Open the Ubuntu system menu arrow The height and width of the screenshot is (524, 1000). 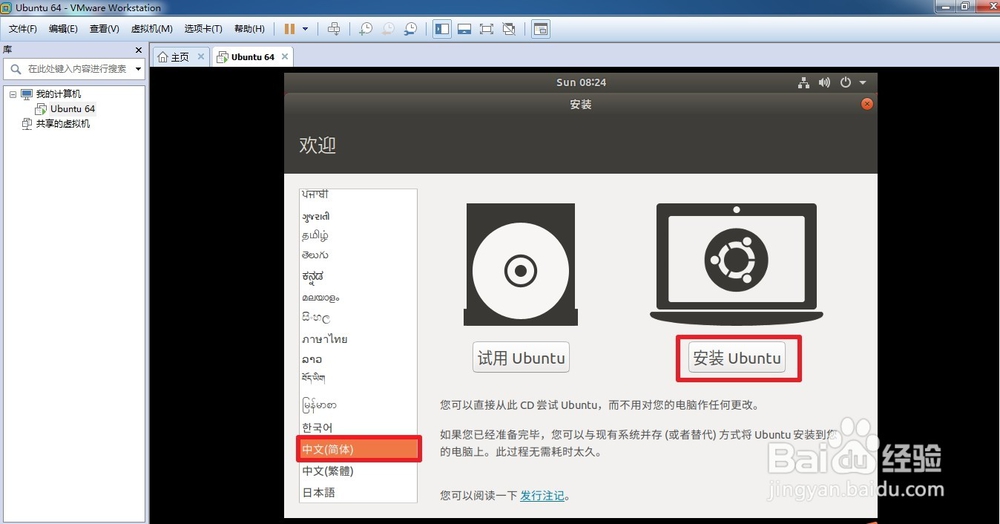pos(863,82)
